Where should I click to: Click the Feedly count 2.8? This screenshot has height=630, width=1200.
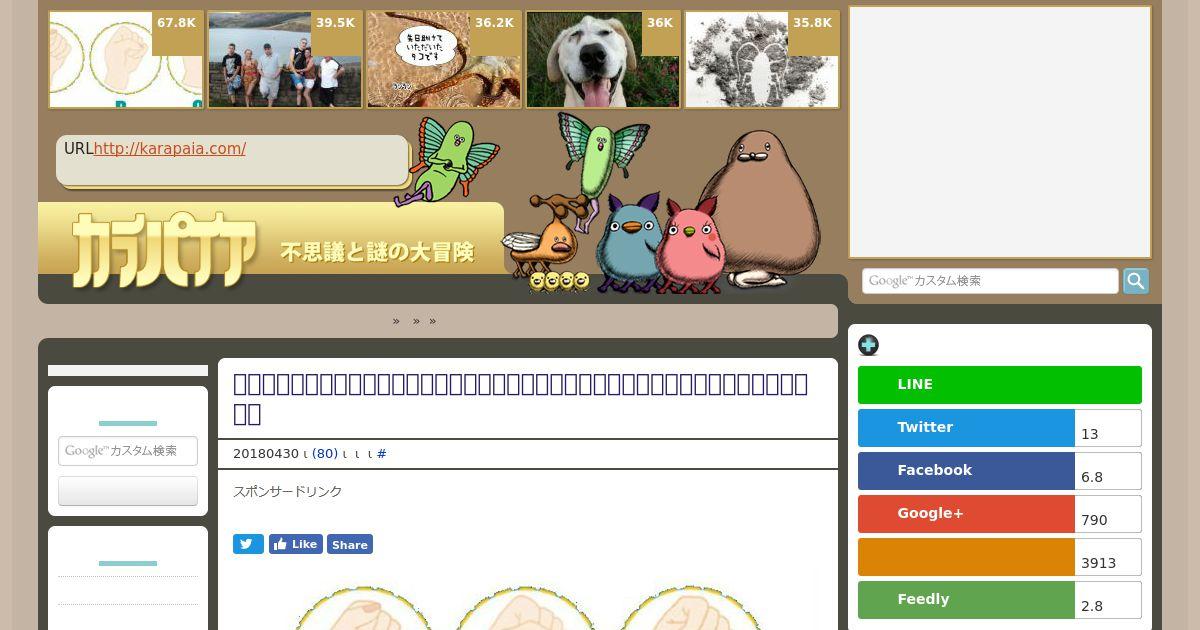(x=1108, y=600)
